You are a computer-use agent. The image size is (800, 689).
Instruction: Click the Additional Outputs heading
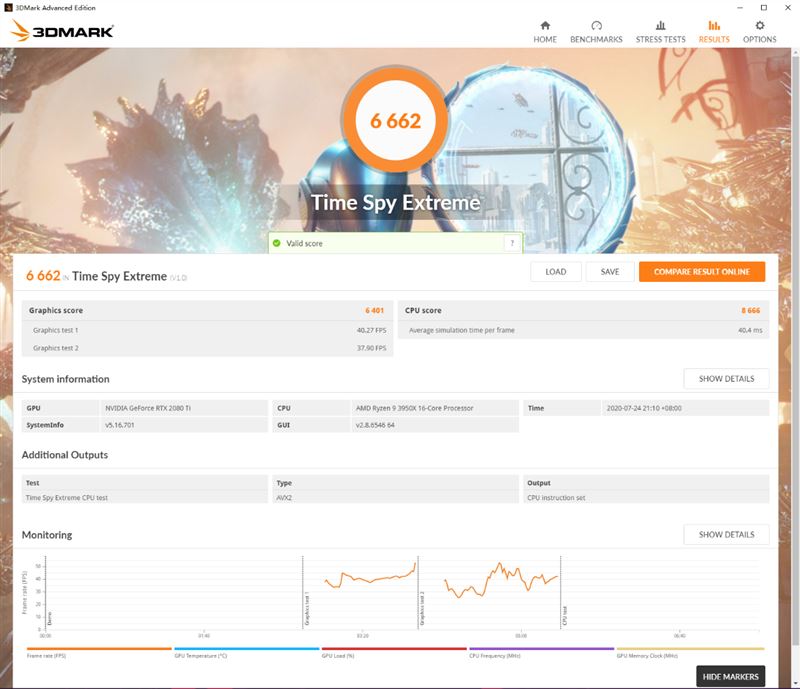[x=65, y=455]
